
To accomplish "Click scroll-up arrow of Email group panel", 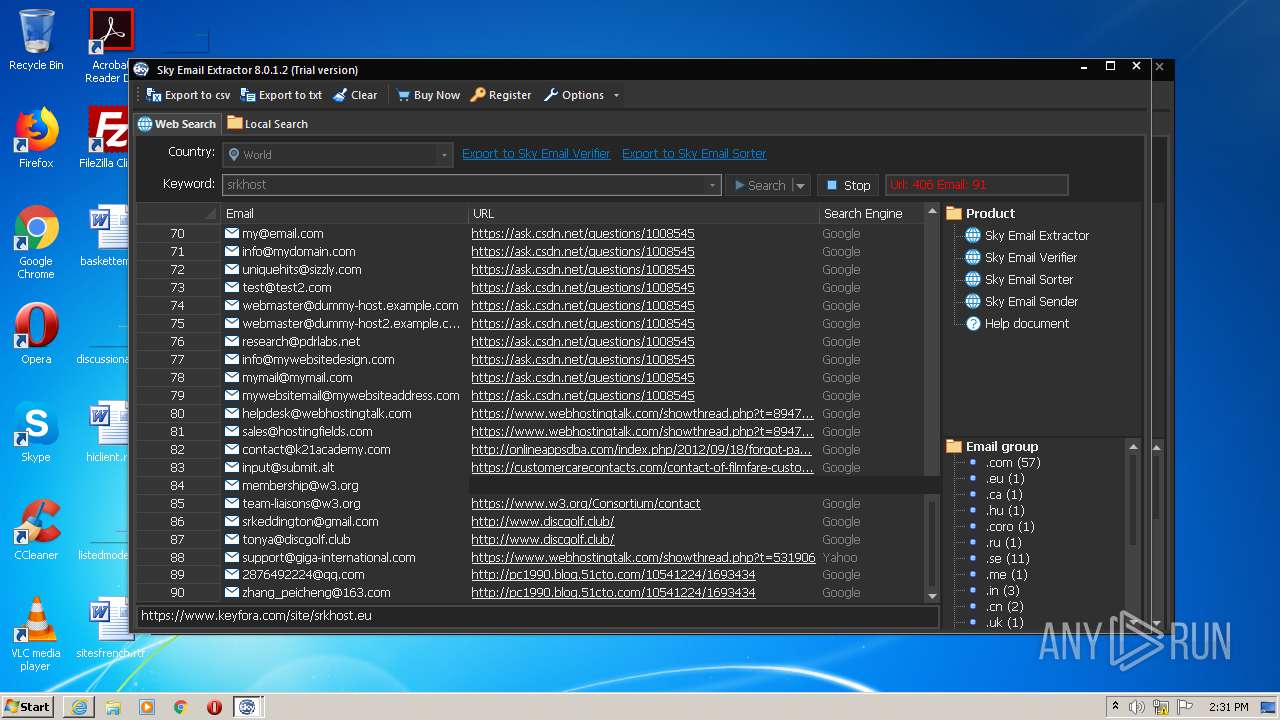I will click(x=1133, y=446).
